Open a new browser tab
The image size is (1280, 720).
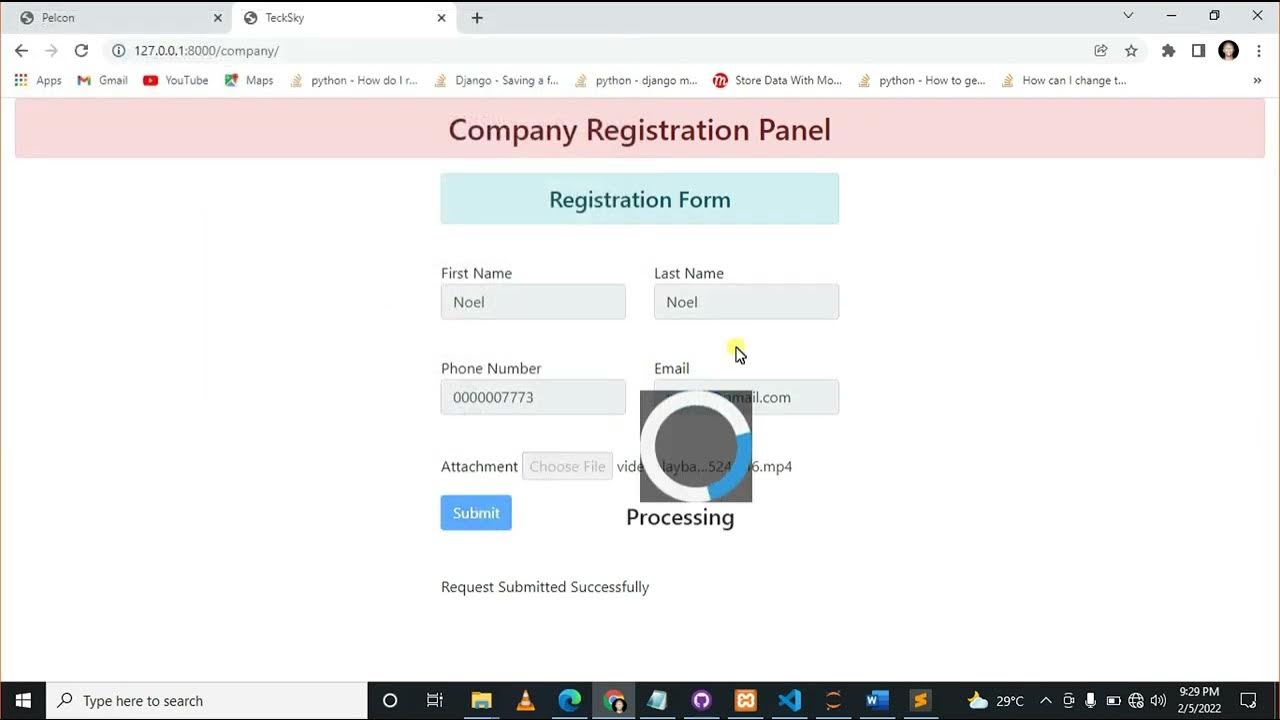coord(477,18)
